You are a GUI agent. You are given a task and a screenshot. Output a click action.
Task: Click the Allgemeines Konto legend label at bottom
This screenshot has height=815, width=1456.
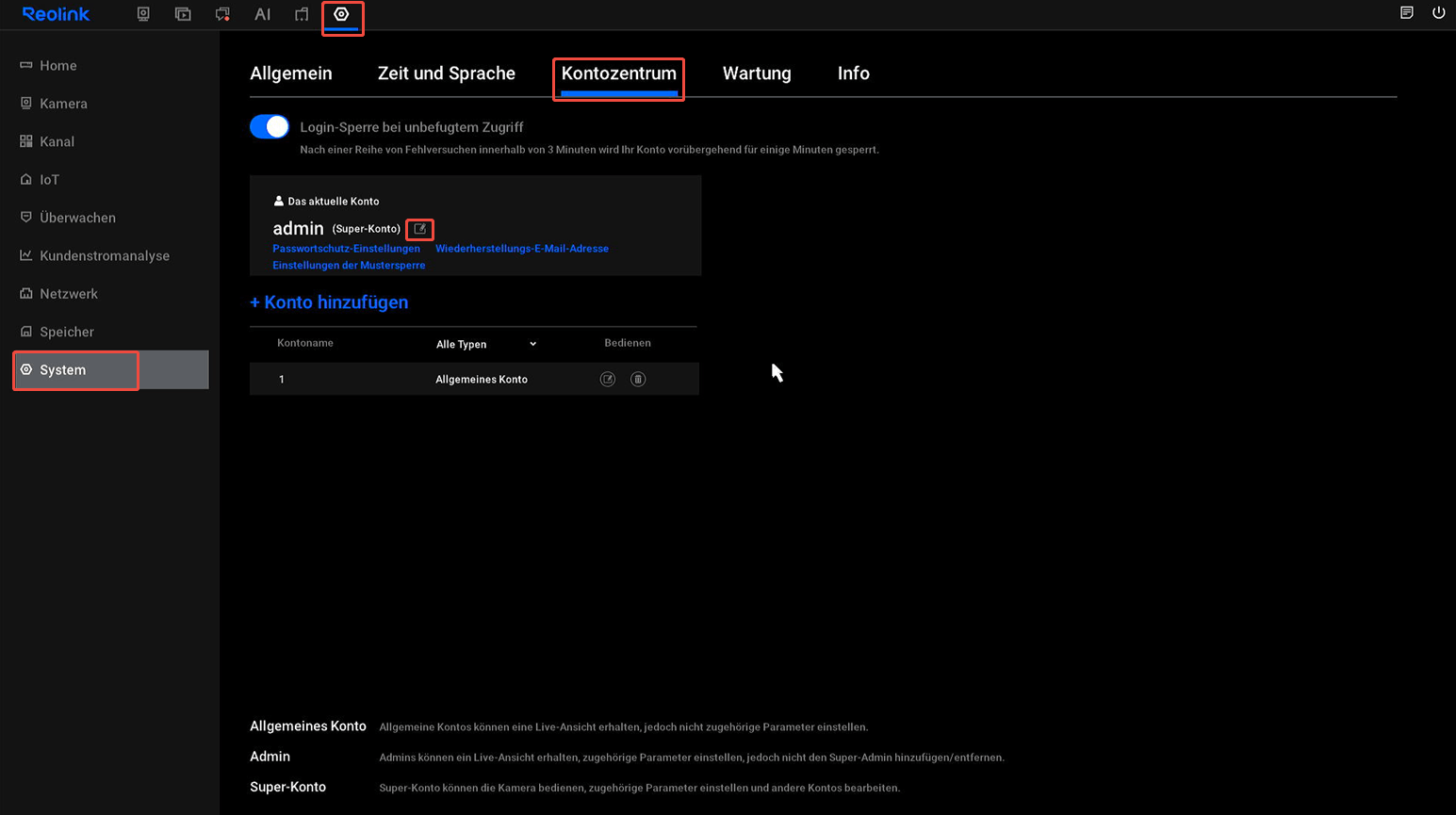click(308, 726)
